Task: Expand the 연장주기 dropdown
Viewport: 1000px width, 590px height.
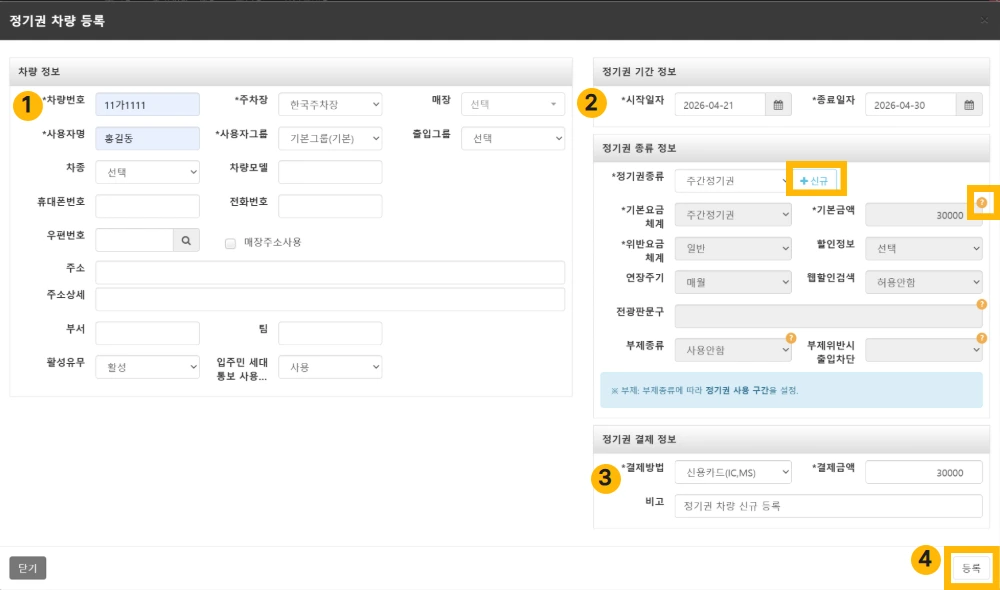Action: coord(733,283)
